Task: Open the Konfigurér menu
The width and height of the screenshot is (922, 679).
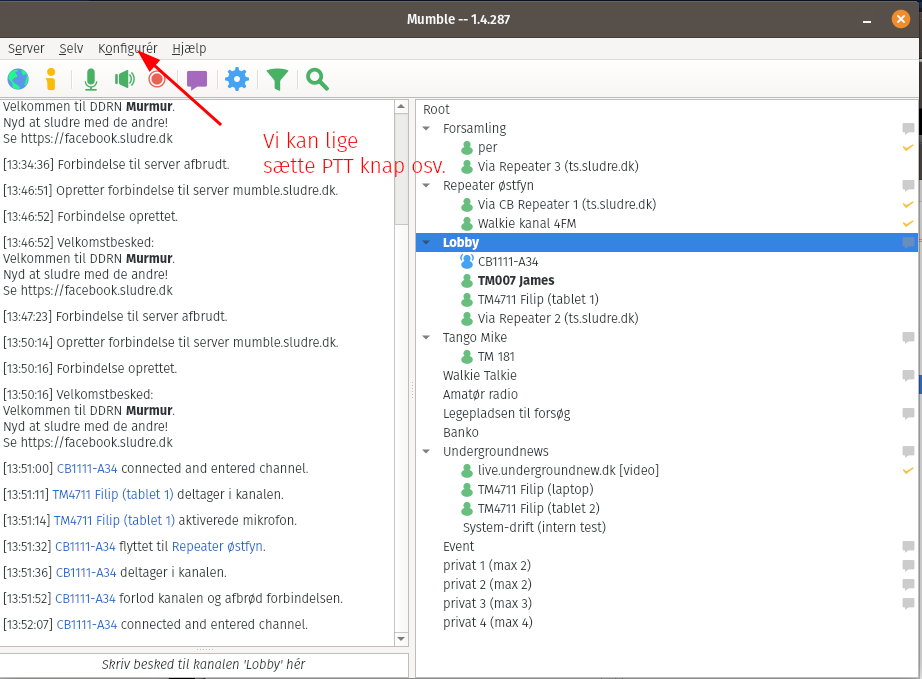Action: tap(128, 48)
